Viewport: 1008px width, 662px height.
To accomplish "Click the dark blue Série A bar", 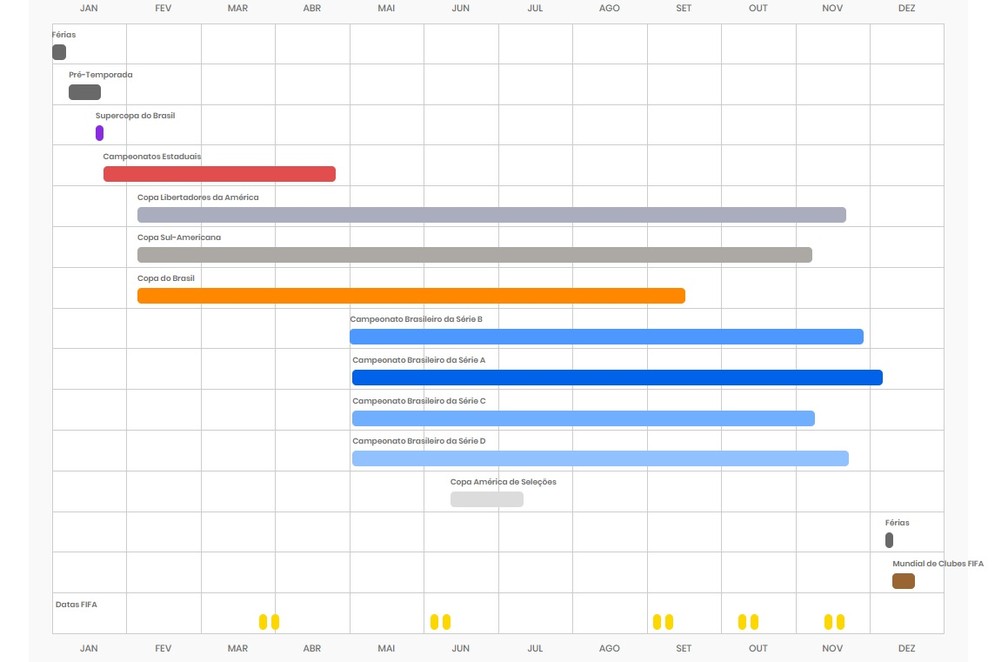I will pyautogui.click(x=617, y=378).
